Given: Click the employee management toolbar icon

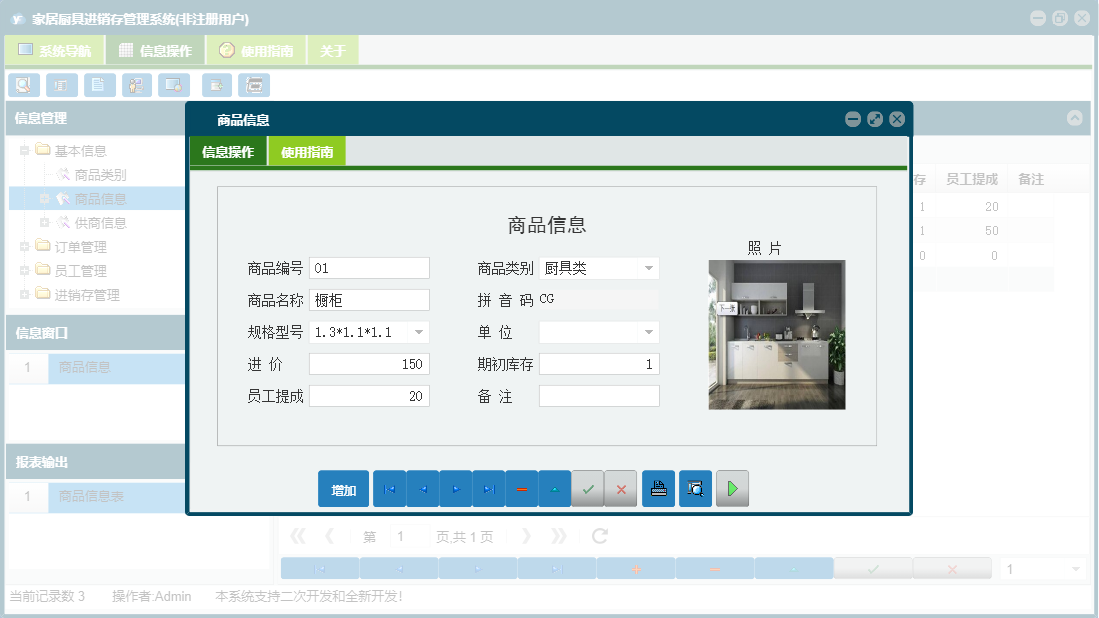Looking at the screenshot, I should (135, 85).
